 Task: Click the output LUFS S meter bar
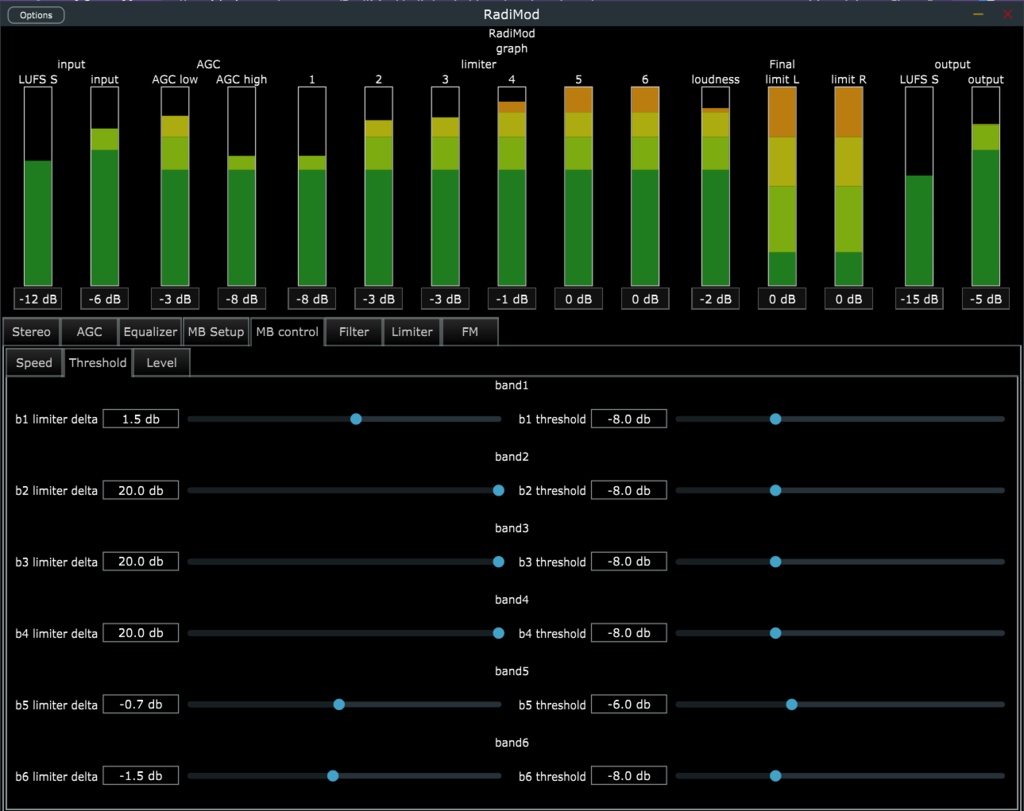point(920,186)
